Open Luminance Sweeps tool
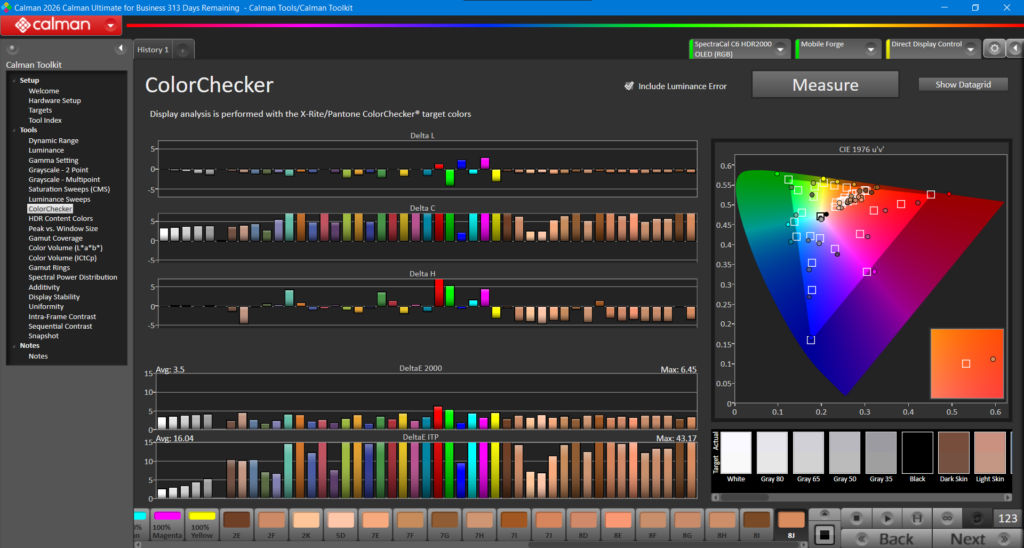The image size is (1024, 548). (59, 199)
